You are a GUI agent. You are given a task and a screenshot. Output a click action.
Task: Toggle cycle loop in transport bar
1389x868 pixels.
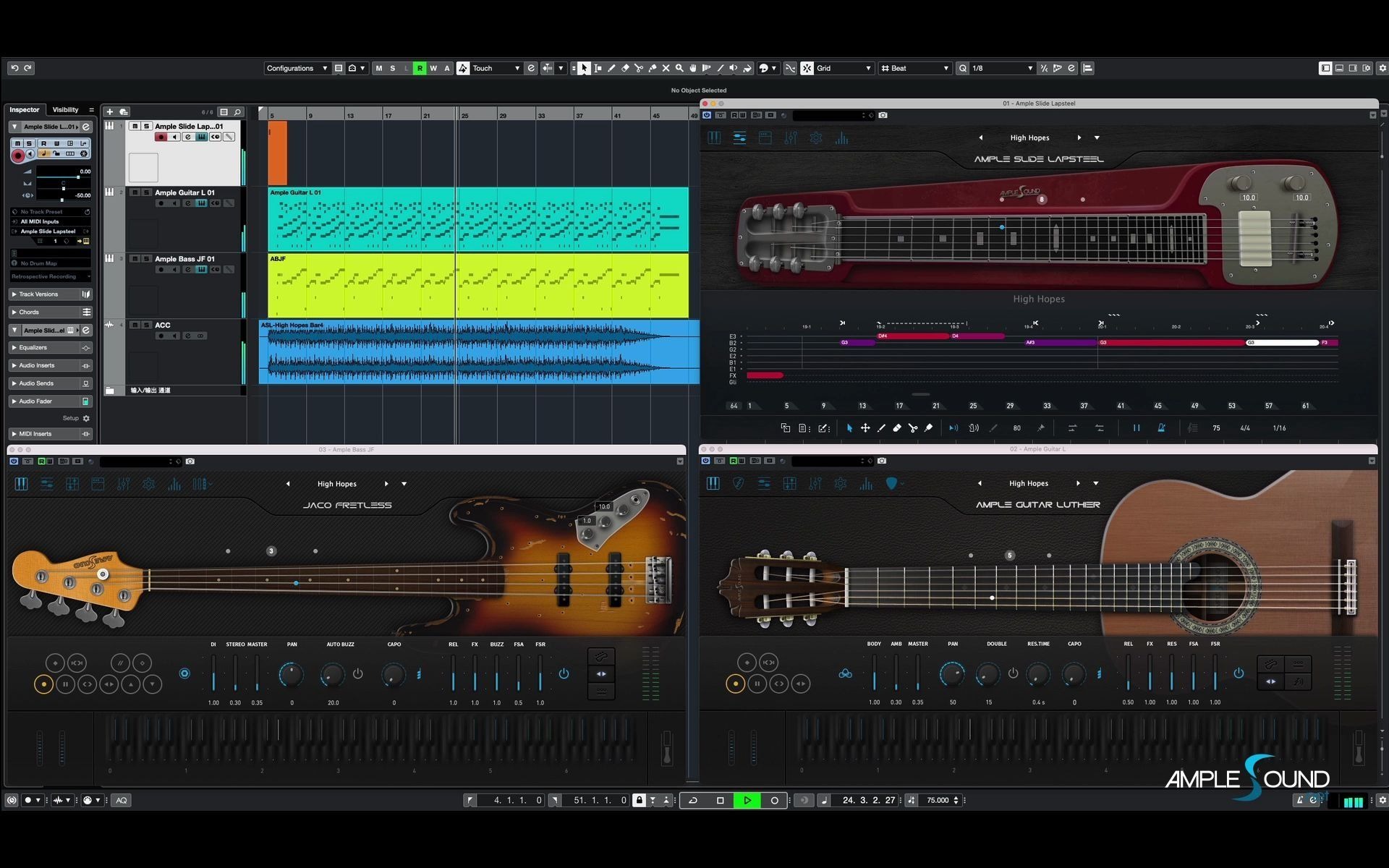693,800
